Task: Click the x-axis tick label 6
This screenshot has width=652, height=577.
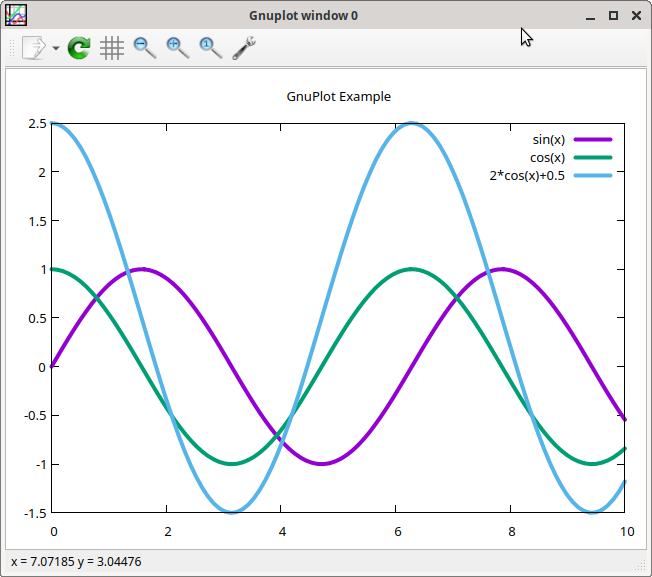Action: coord(398,532)
